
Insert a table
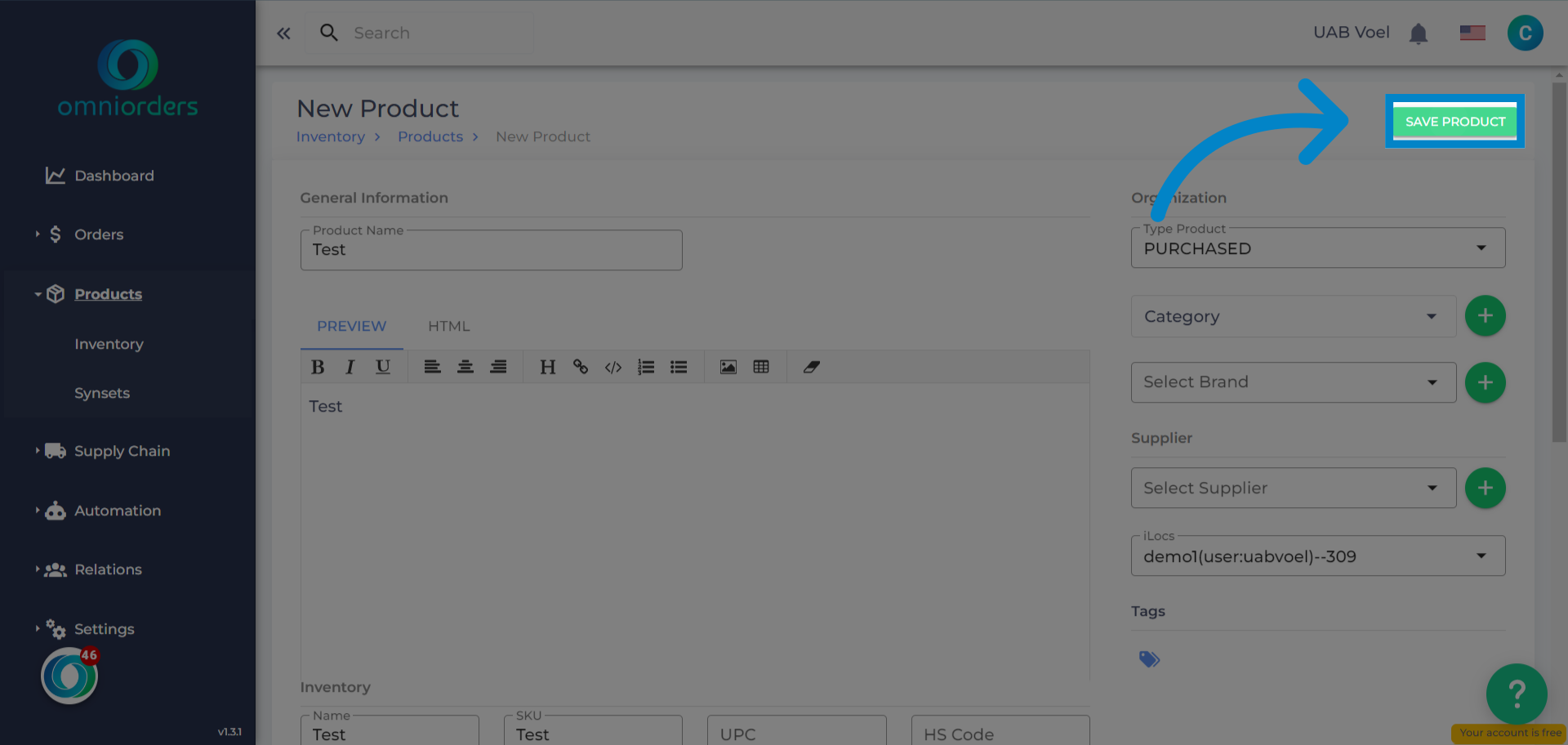click(761, 367)
